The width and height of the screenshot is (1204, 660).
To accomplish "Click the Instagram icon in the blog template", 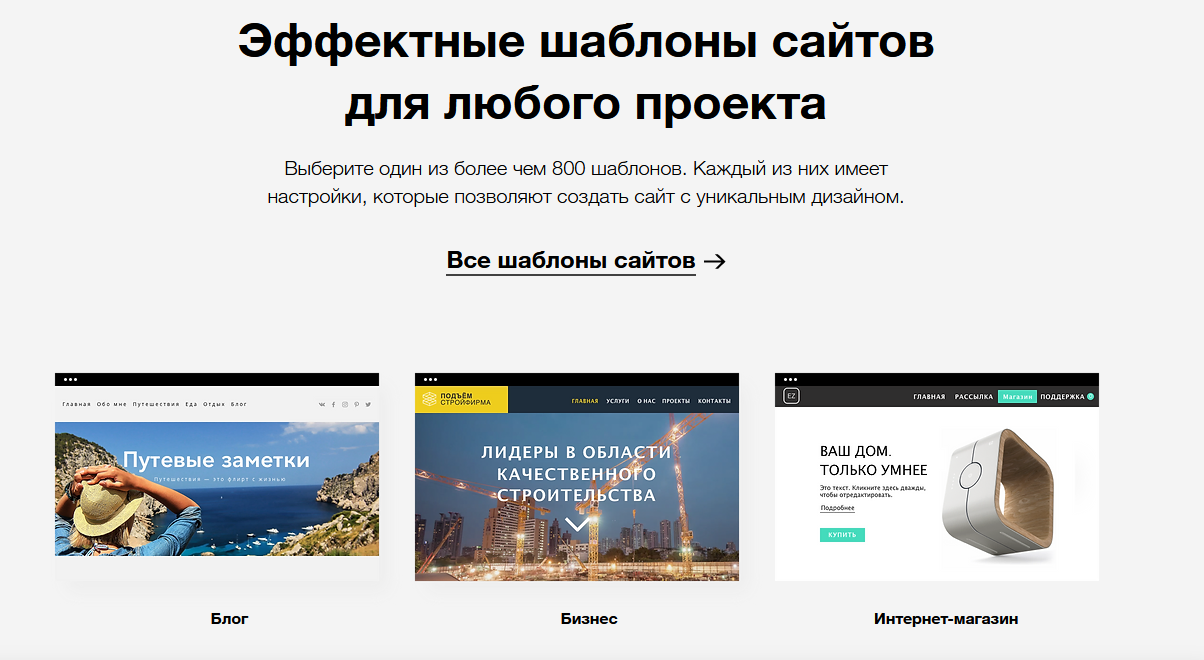I will tap(345, 405).
